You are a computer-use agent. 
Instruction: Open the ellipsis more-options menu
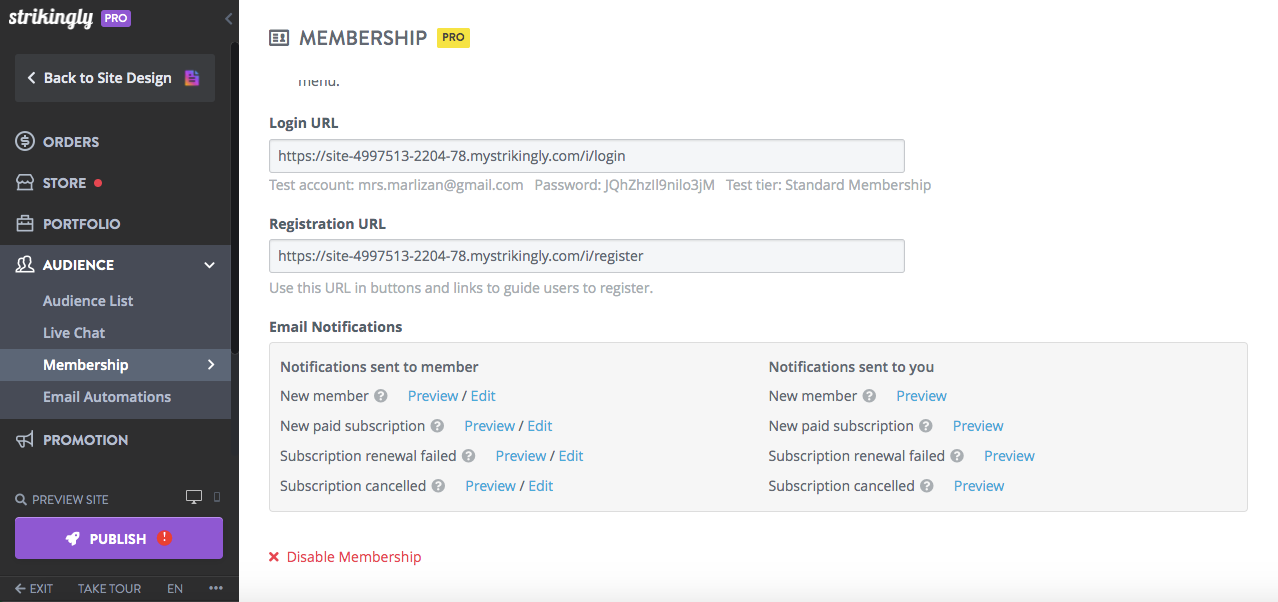tap(215, 588)
